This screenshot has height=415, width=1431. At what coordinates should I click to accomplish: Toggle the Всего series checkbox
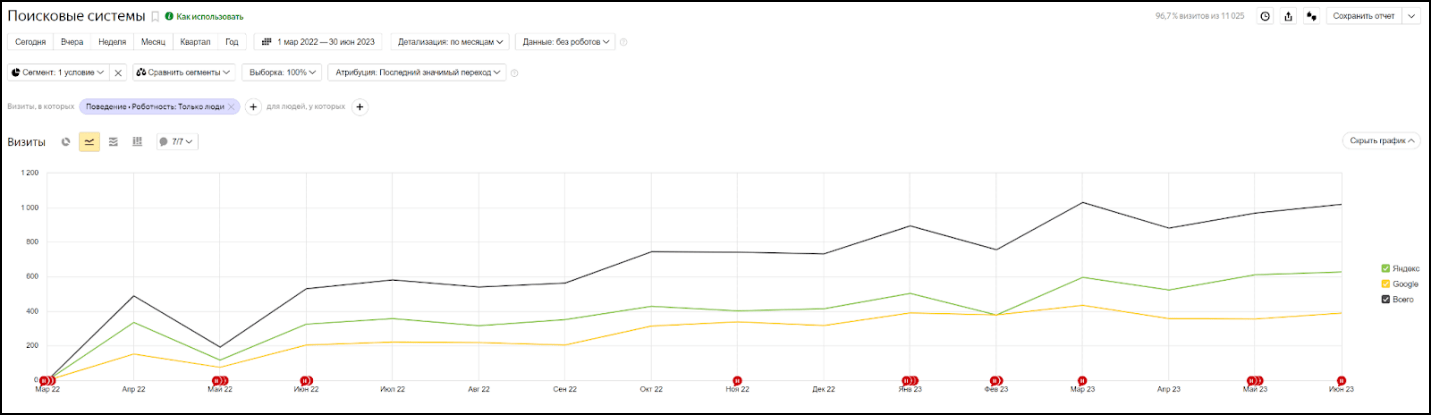(x=1385, y=299)
